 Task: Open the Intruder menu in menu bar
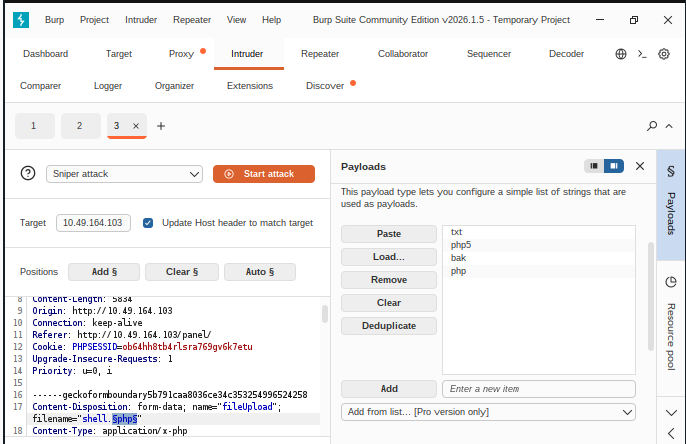click(x=141, y=19)
